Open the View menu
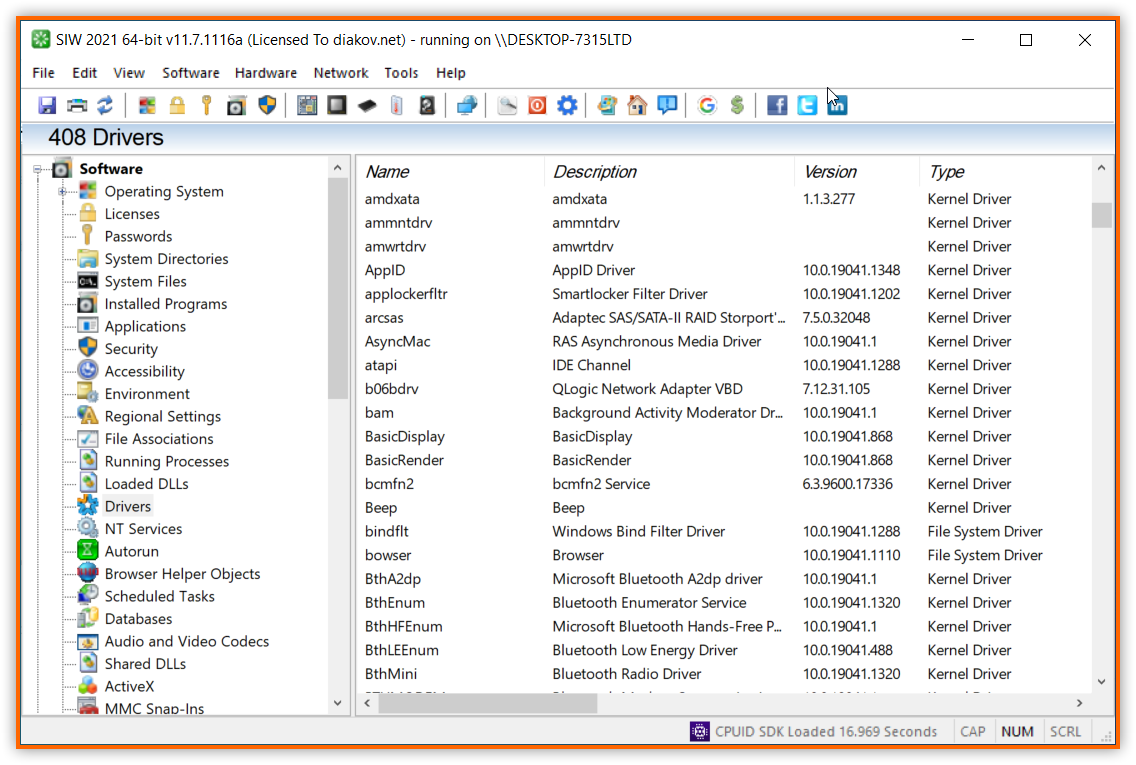This screenshot has width=1136, height=765. pyautogui.click(x=129, y=73)
